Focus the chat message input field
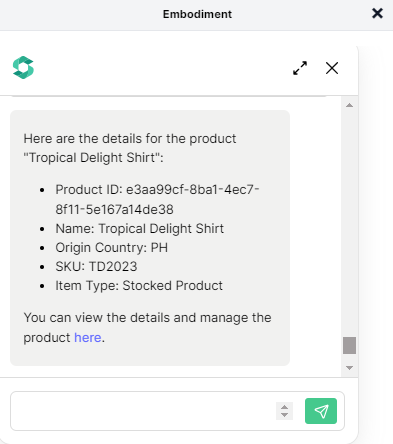393x444 pixels. 143,411
